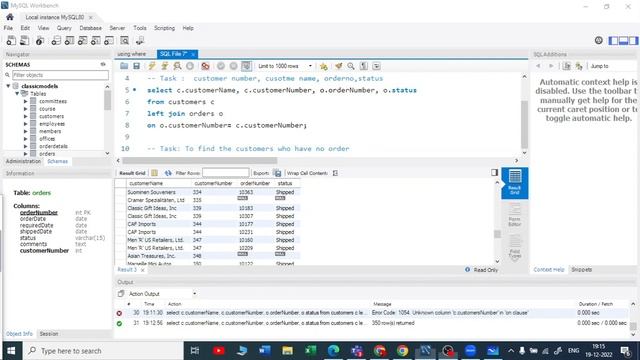The image size is (640, 360).
Task: Expand the offices table
Action: pos(26,139)
